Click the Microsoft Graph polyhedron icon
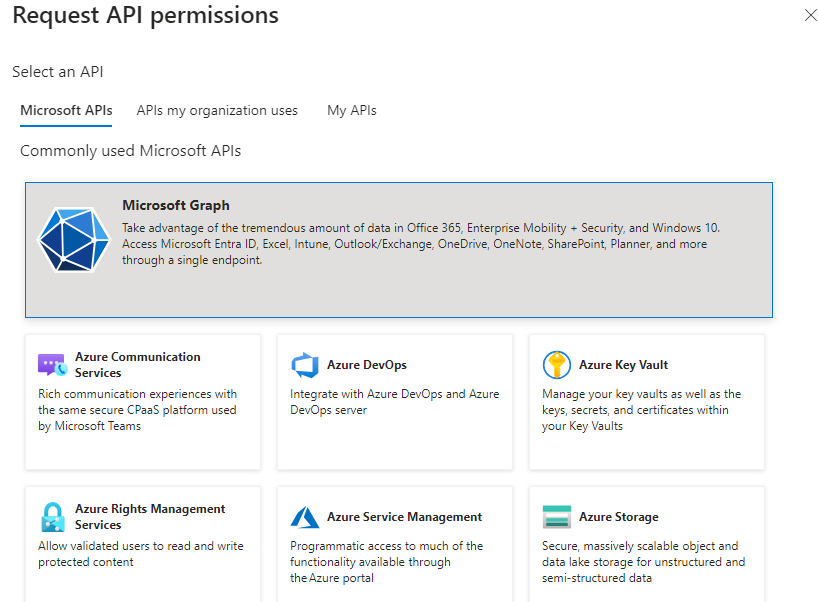Image resolution: width=819 pixels, height=602 pixels. [x=72, y=240]
